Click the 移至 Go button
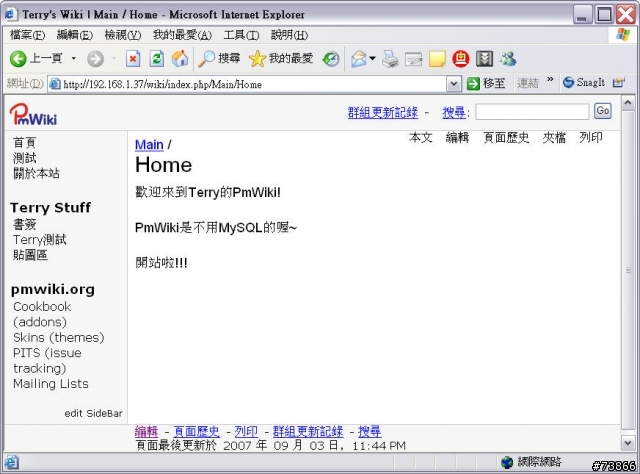 pyautogui.click(x=486, y=84)
